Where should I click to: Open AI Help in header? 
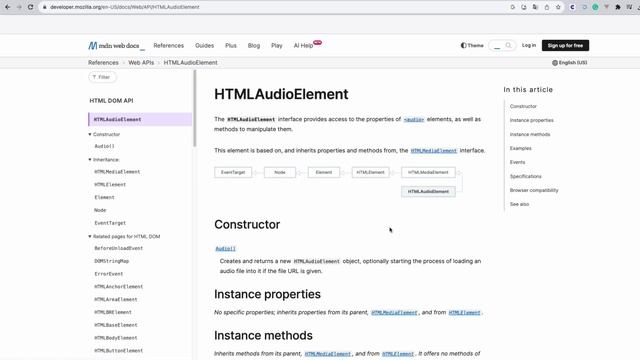coord(303,45)
